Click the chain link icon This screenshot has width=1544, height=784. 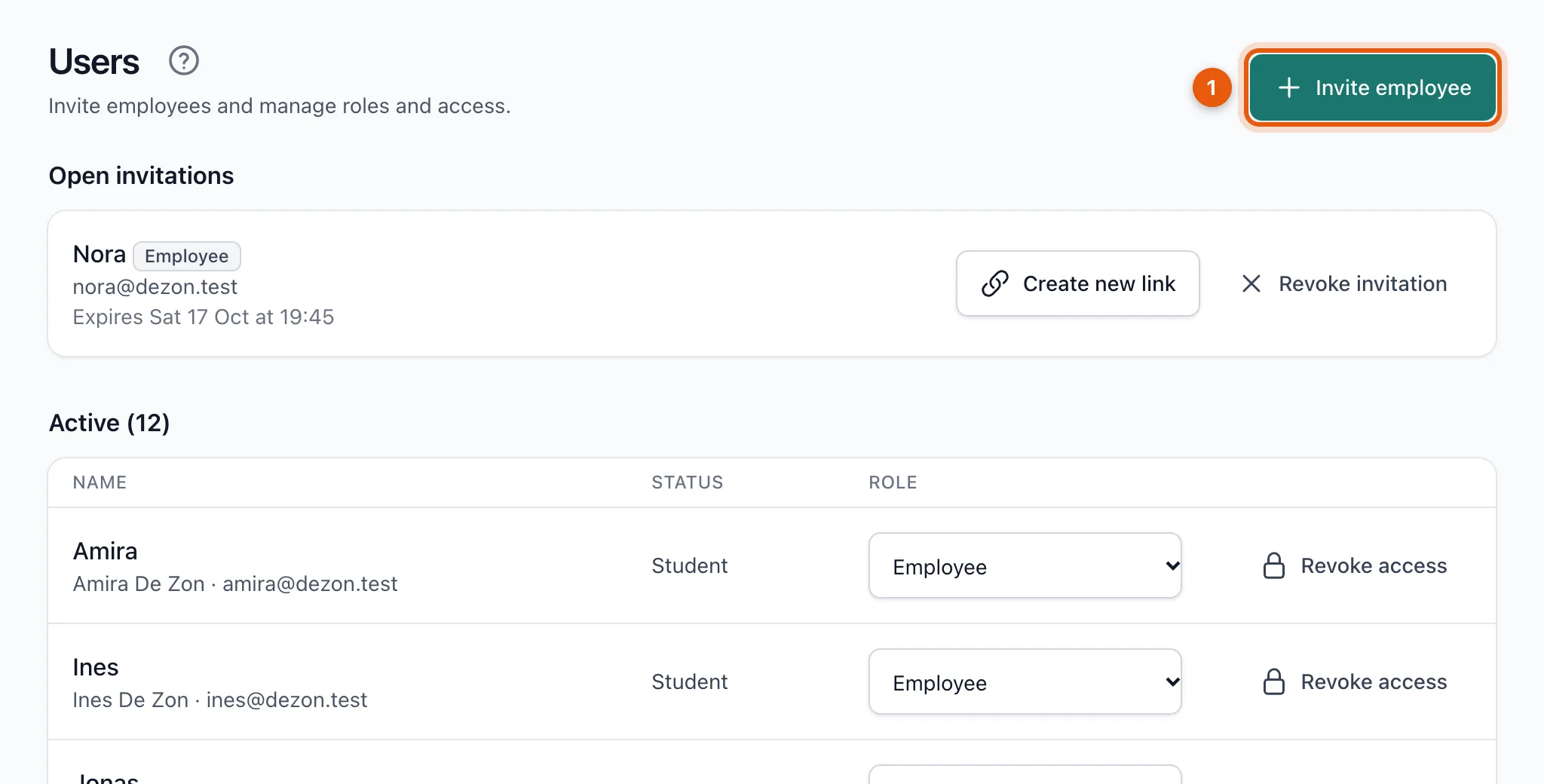tap(995, 283)
